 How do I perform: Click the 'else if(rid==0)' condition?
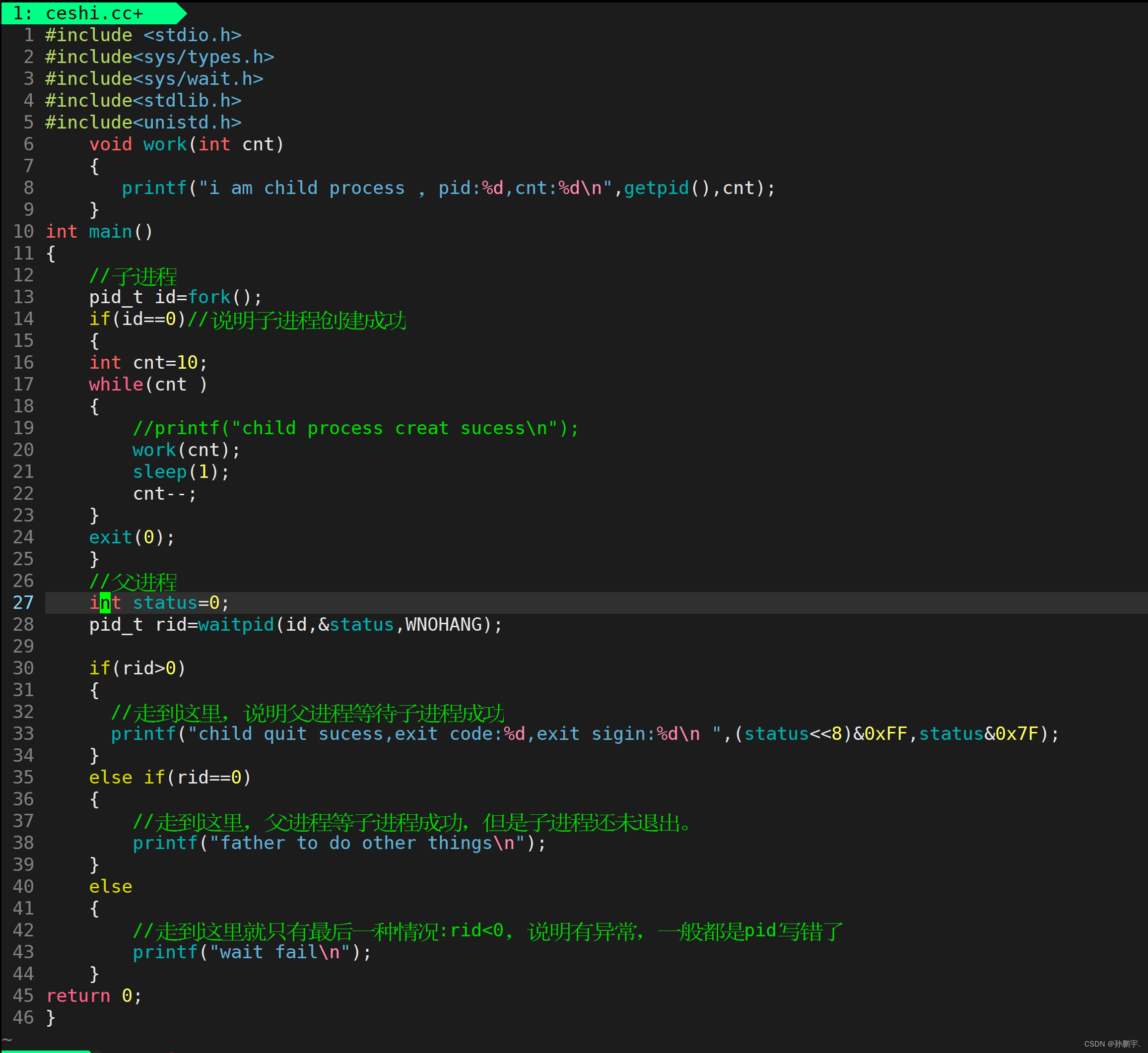tap(170, 777)
